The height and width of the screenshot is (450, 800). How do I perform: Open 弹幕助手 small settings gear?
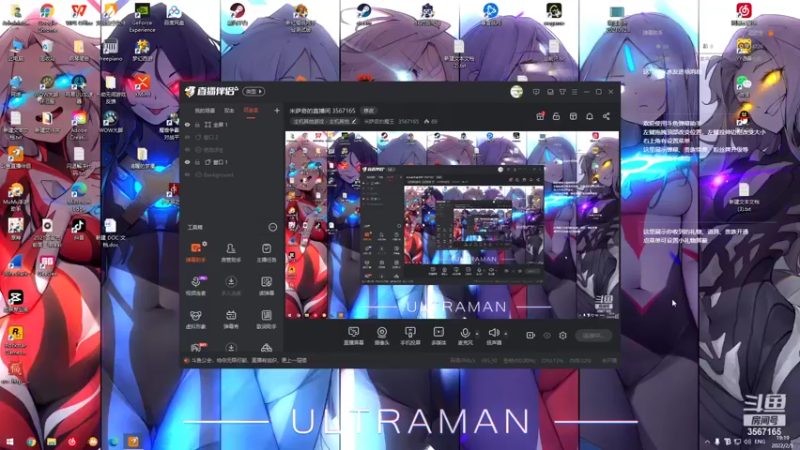click(x=205, y=244)
